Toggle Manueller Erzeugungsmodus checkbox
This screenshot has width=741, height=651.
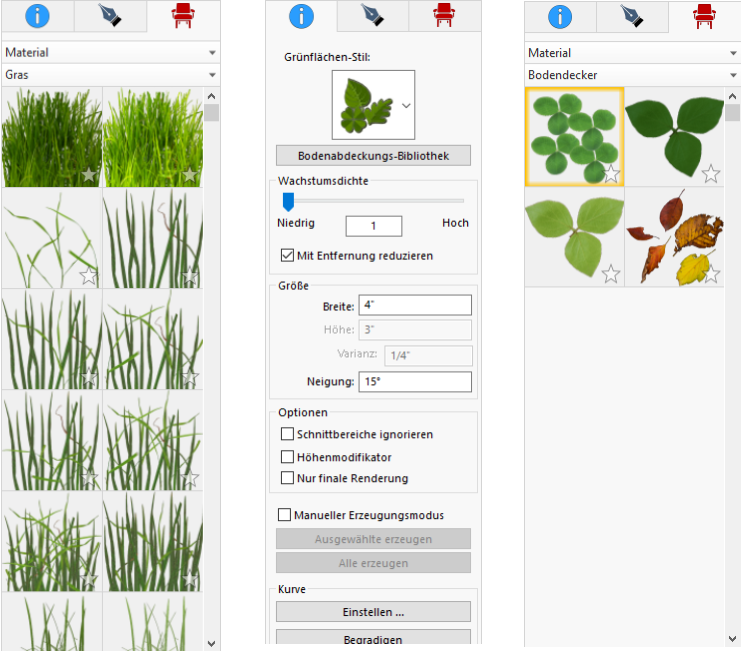(x=283, y=515)
